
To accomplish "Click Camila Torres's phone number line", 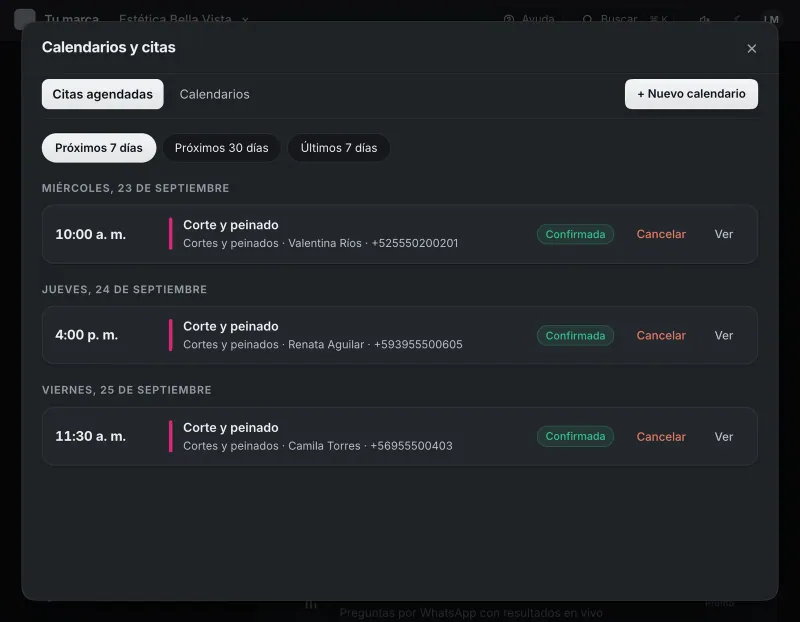I will click(317, 446).
